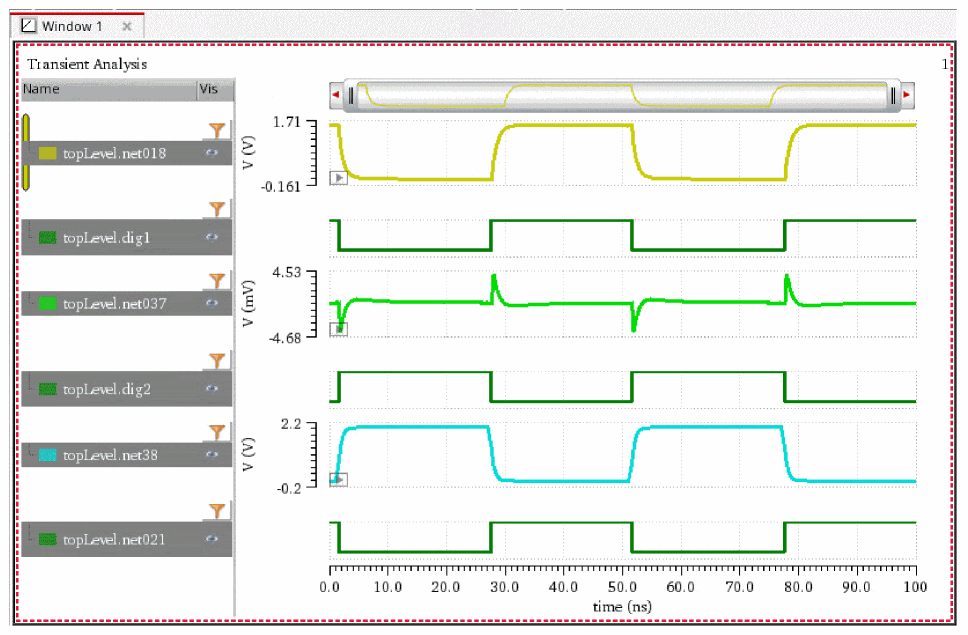Click the play marker on net018 trace
Screen dimensions: 968x635
pyautogui.click(x=338, y=178)
